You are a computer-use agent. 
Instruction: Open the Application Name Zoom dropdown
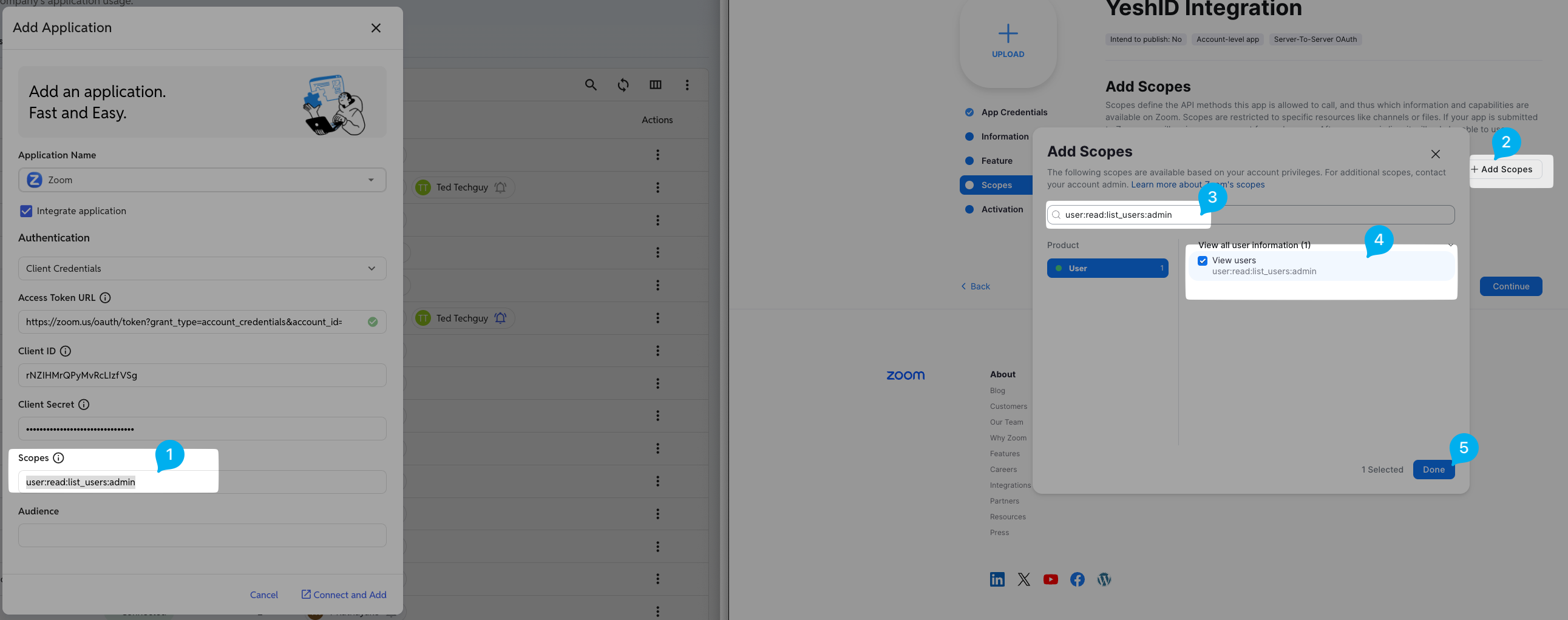coord(202,180)
